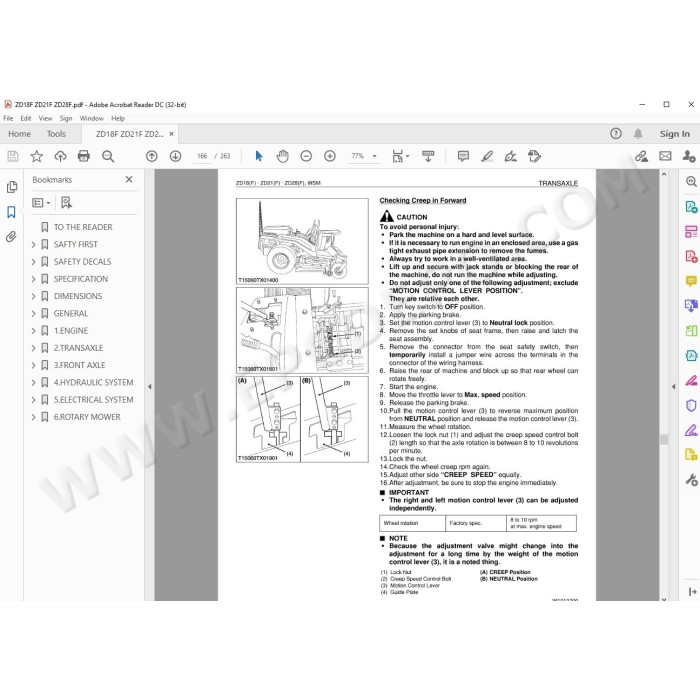The image size is (700, 700).
Task: Expand the GENERAL bookmark
Action: (x=33, y=313)
